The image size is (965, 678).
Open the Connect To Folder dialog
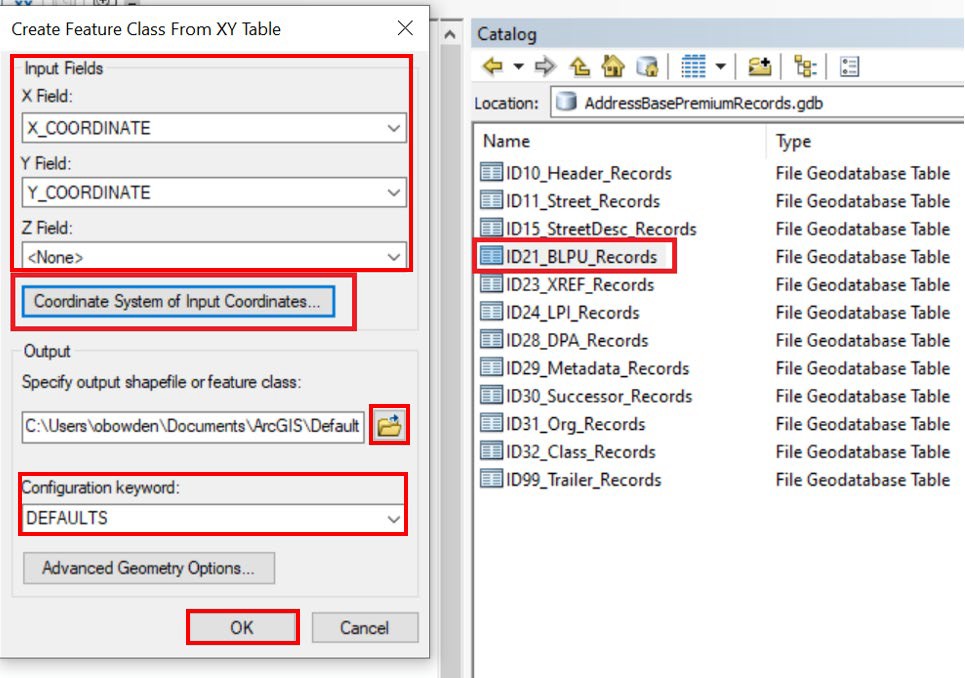(x=758, y=66)
